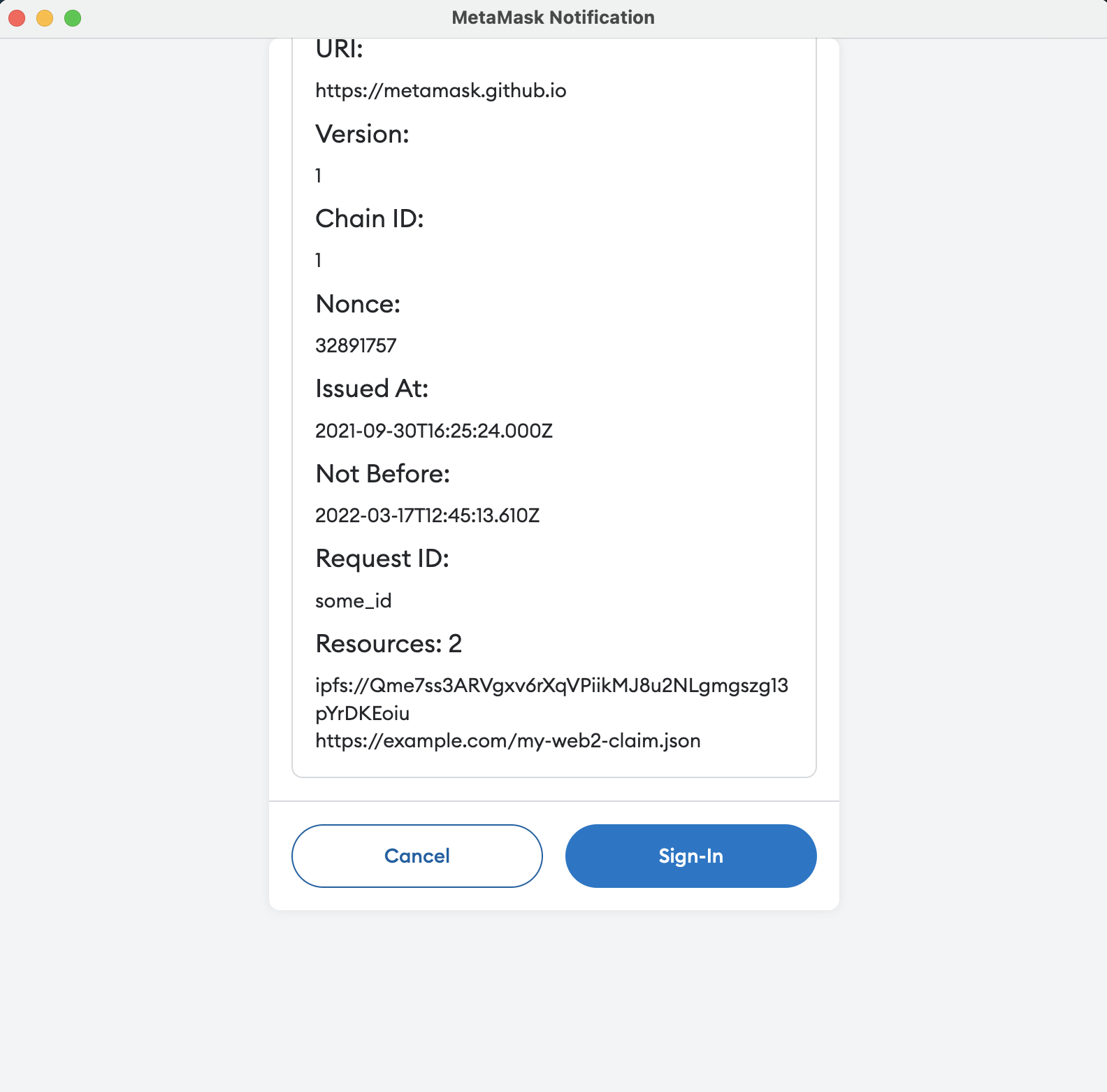Open the my-web2-claim.json resource link
The height and width of the screenshot is (1092, 1107).
tap(508, 740)
